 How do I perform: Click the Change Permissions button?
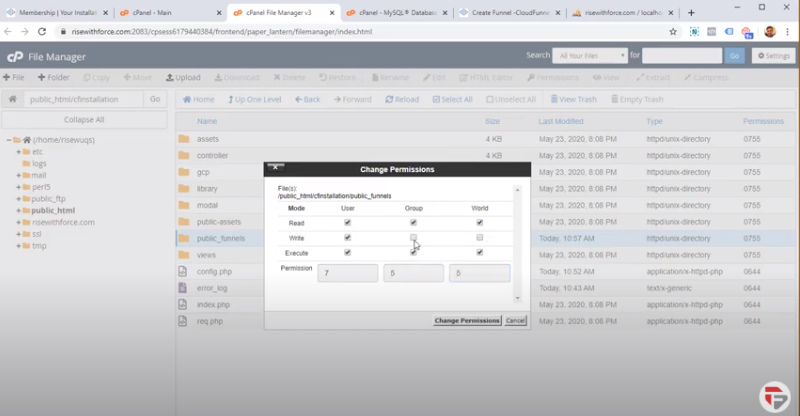pyautogui.click(x=466, y=320)
